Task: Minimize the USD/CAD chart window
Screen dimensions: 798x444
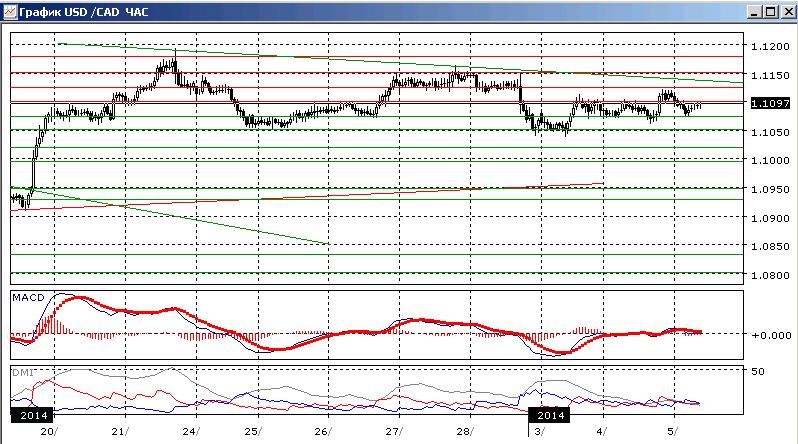Action: pos(755,12)
